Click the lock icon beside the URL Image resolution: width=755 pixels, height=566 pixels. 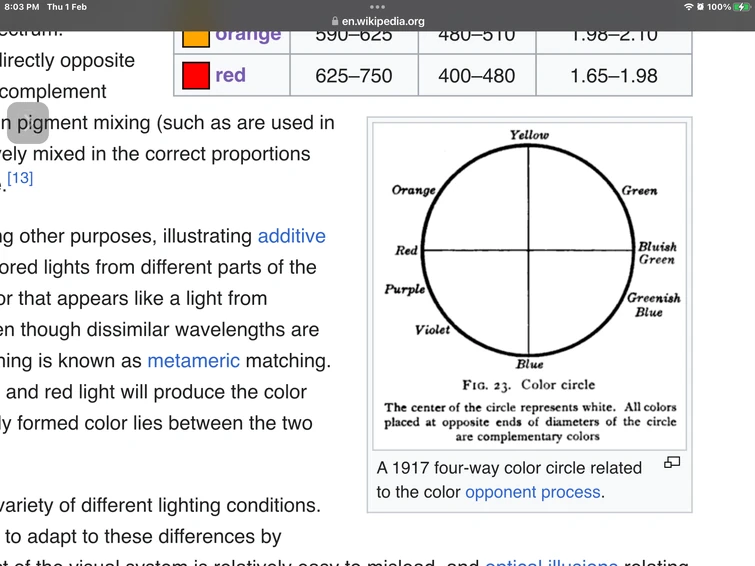(x=334, y=21)
